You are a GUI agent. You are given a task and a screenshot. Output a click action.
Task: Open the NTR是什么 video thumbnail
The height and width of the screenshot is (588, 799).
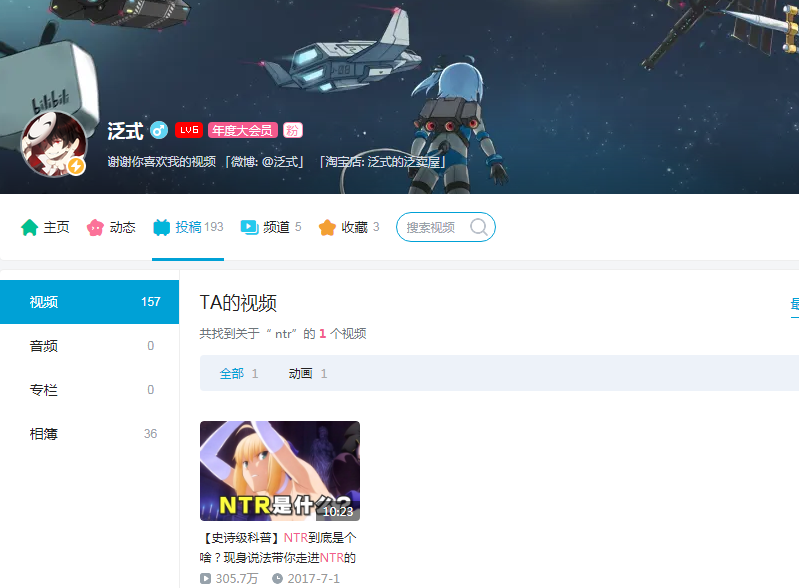coord(280,471)
